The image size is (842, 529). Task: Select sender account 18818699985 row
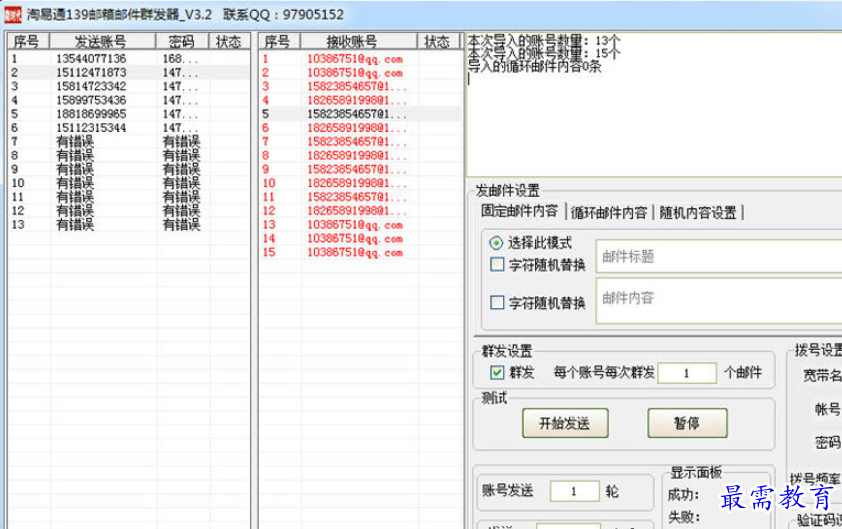coord(91,114)
